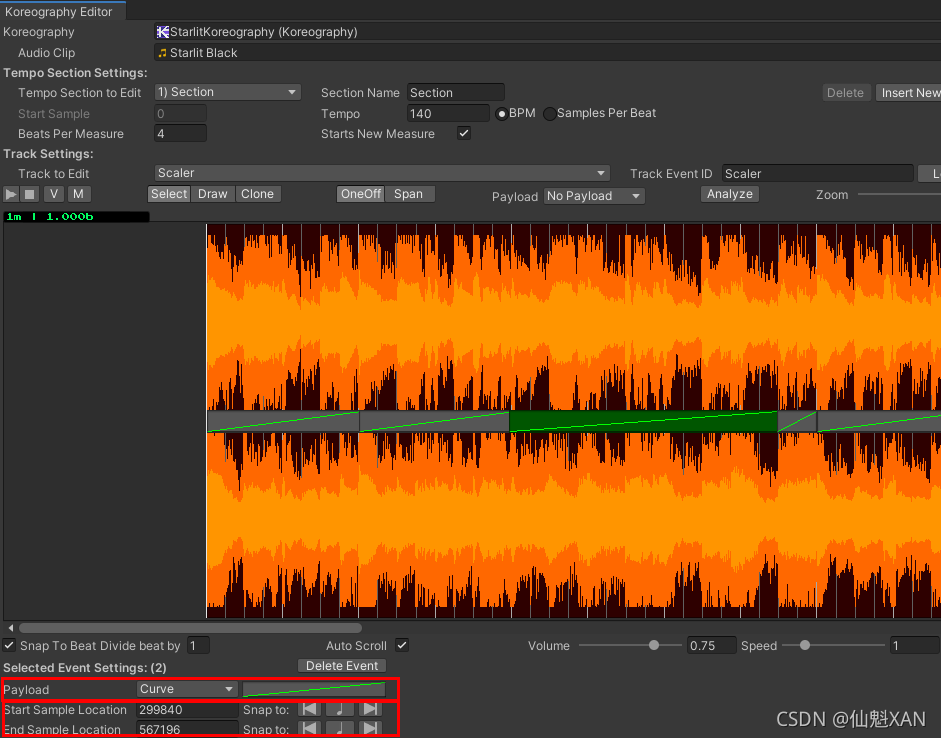Select the first grey span event on the track
Viewport: 941px width, 738px height.
[x=283, y=421]
